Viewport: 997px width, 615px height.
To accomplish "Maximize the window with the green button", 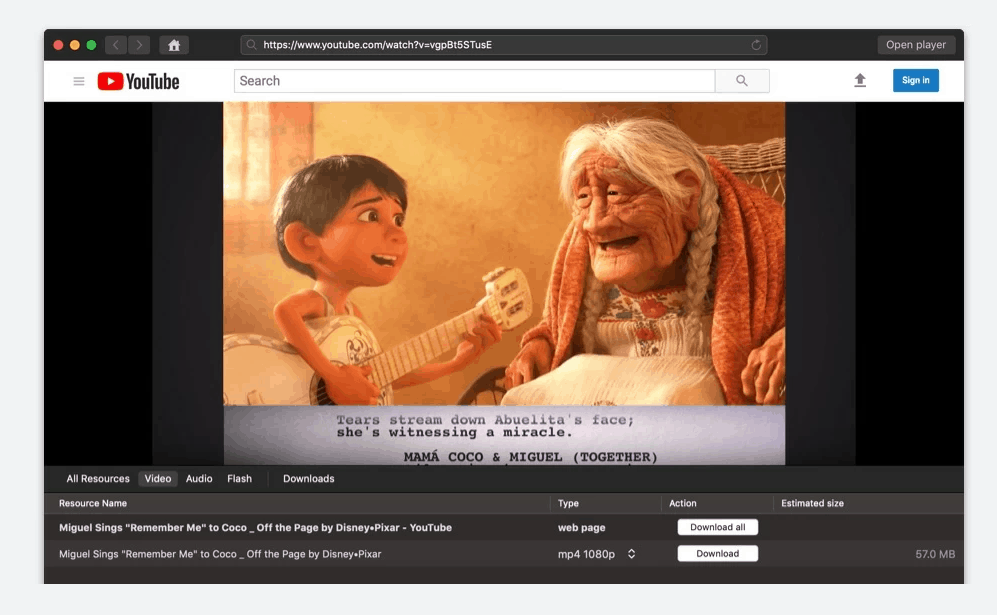I will [92, 45].
